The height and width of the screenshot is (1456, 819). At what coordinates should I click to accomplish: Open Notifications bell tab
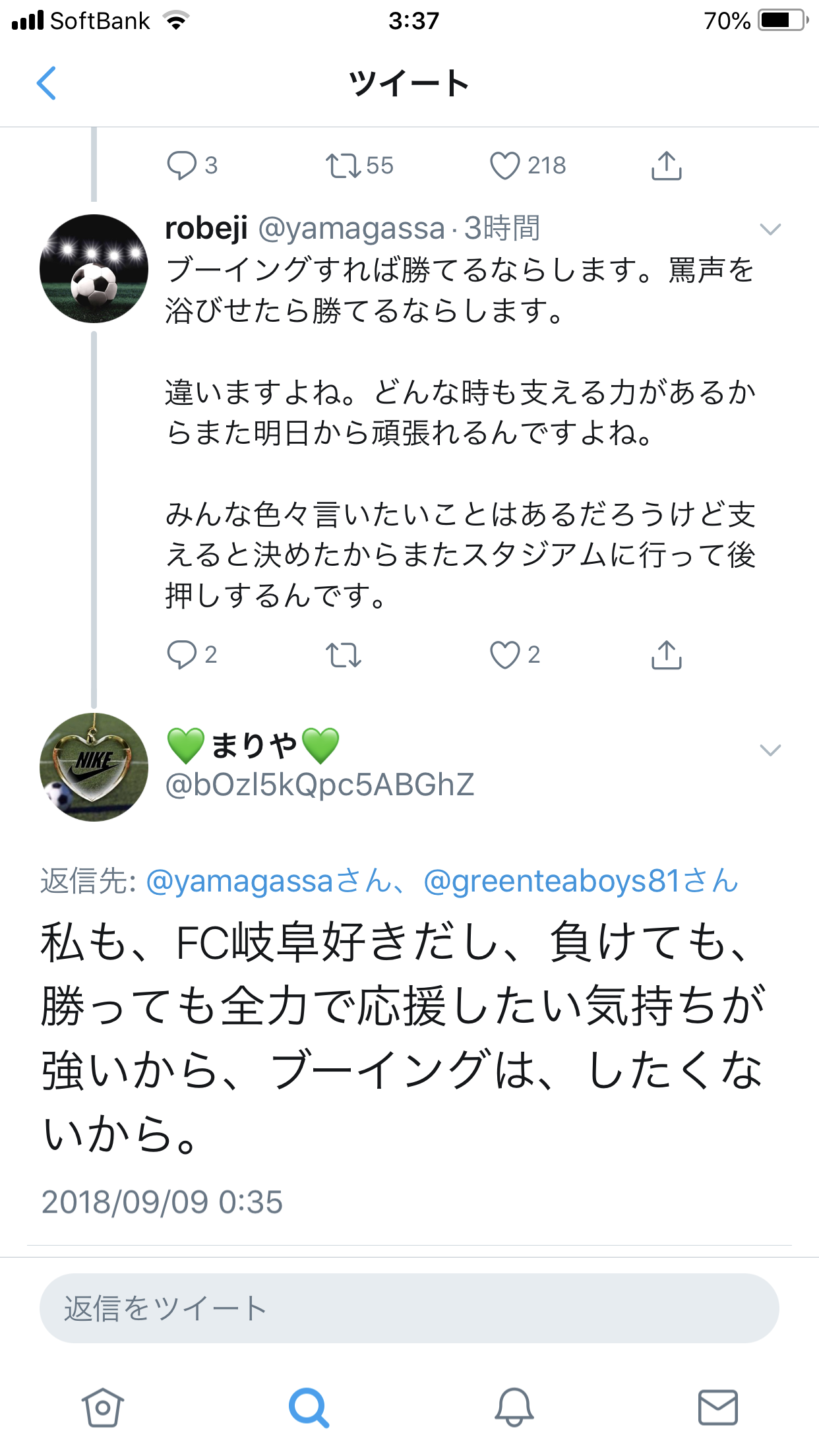514,1407
